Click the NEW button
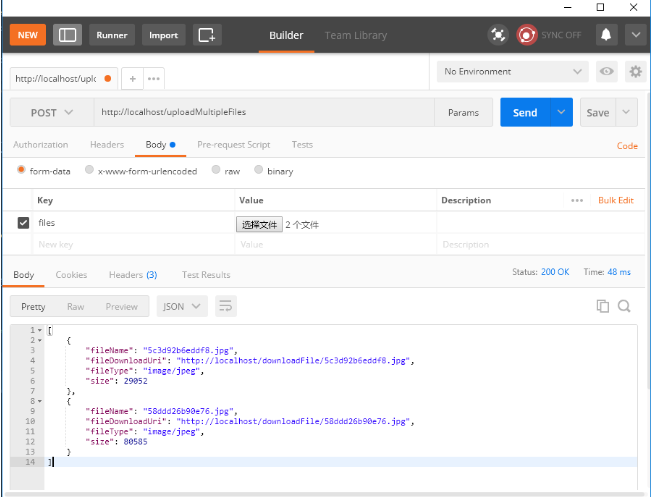Viewport: 651px width, 497px height. point(28,35)
